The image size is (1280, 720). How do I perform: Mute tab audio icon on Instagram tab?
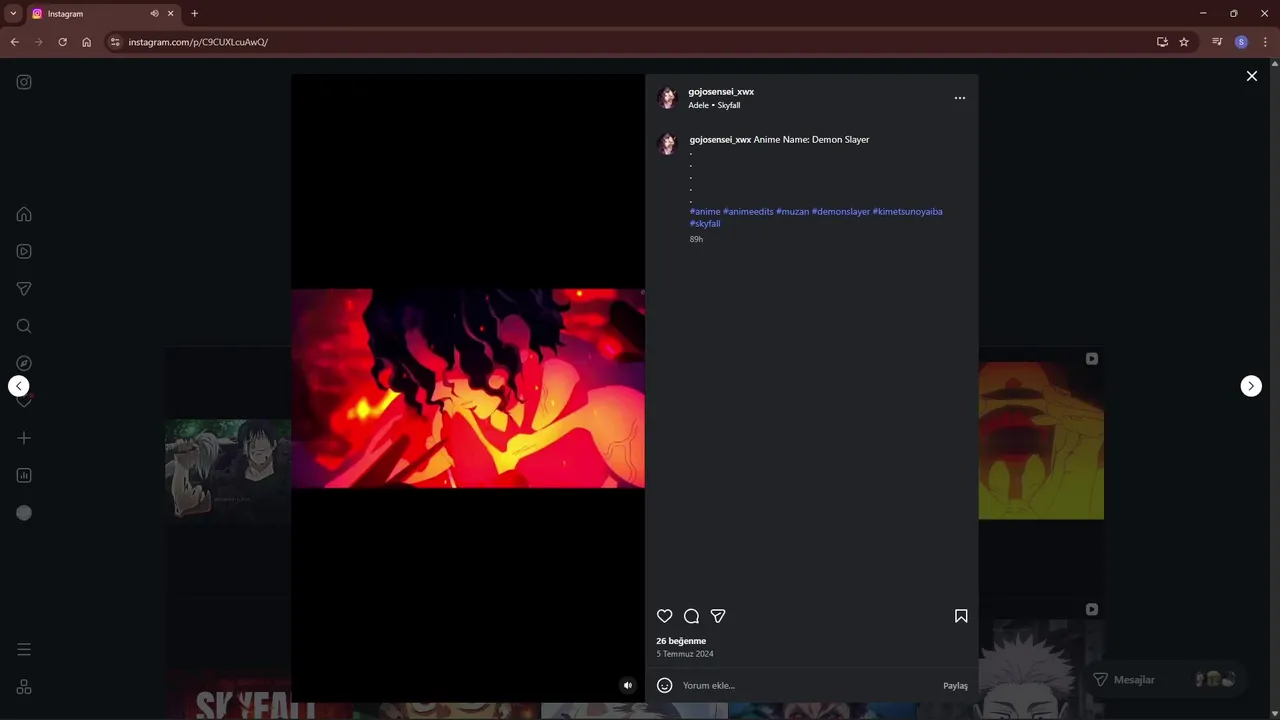[154, 14]
